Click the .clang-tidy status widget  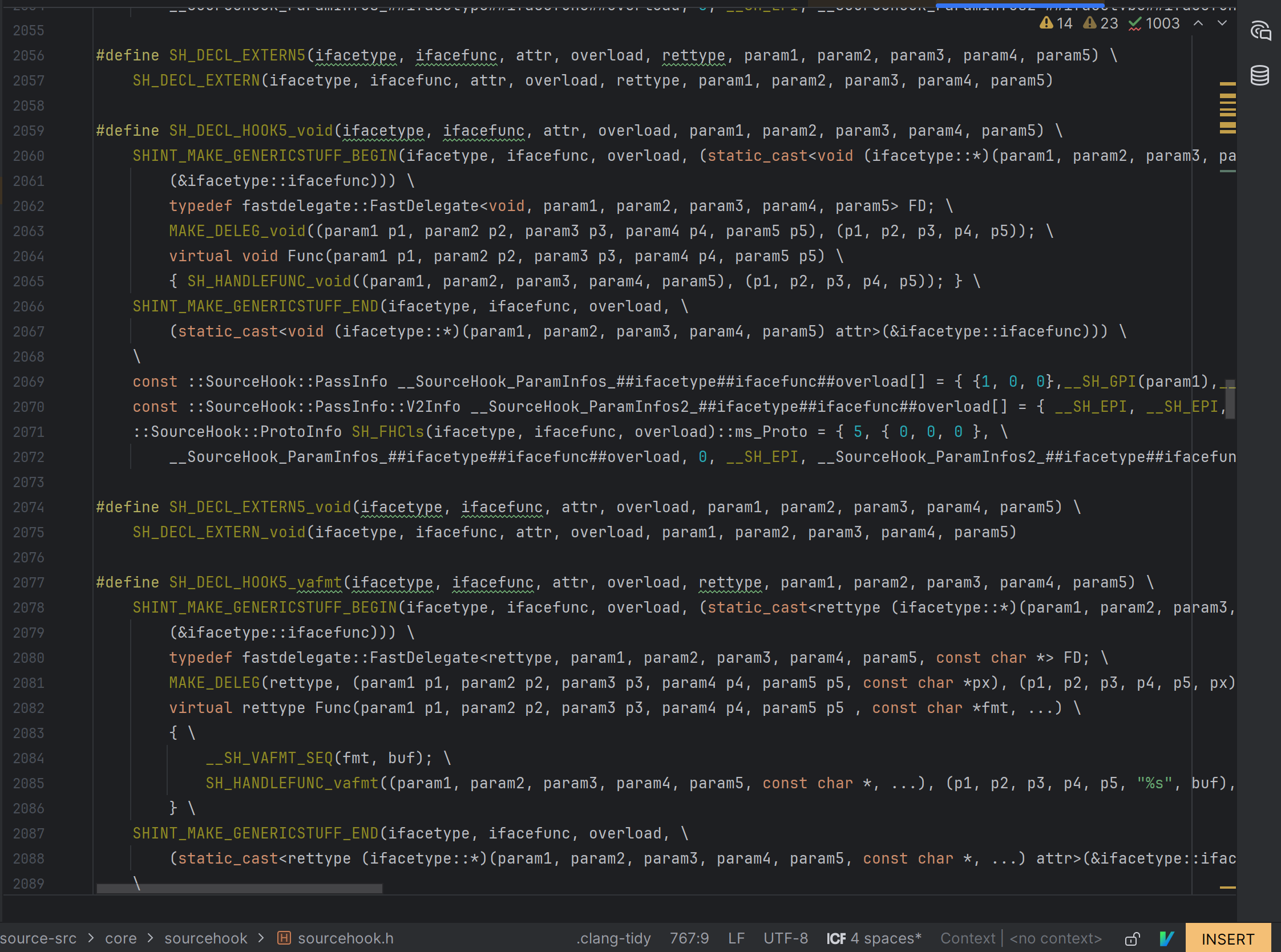(613, 938)
